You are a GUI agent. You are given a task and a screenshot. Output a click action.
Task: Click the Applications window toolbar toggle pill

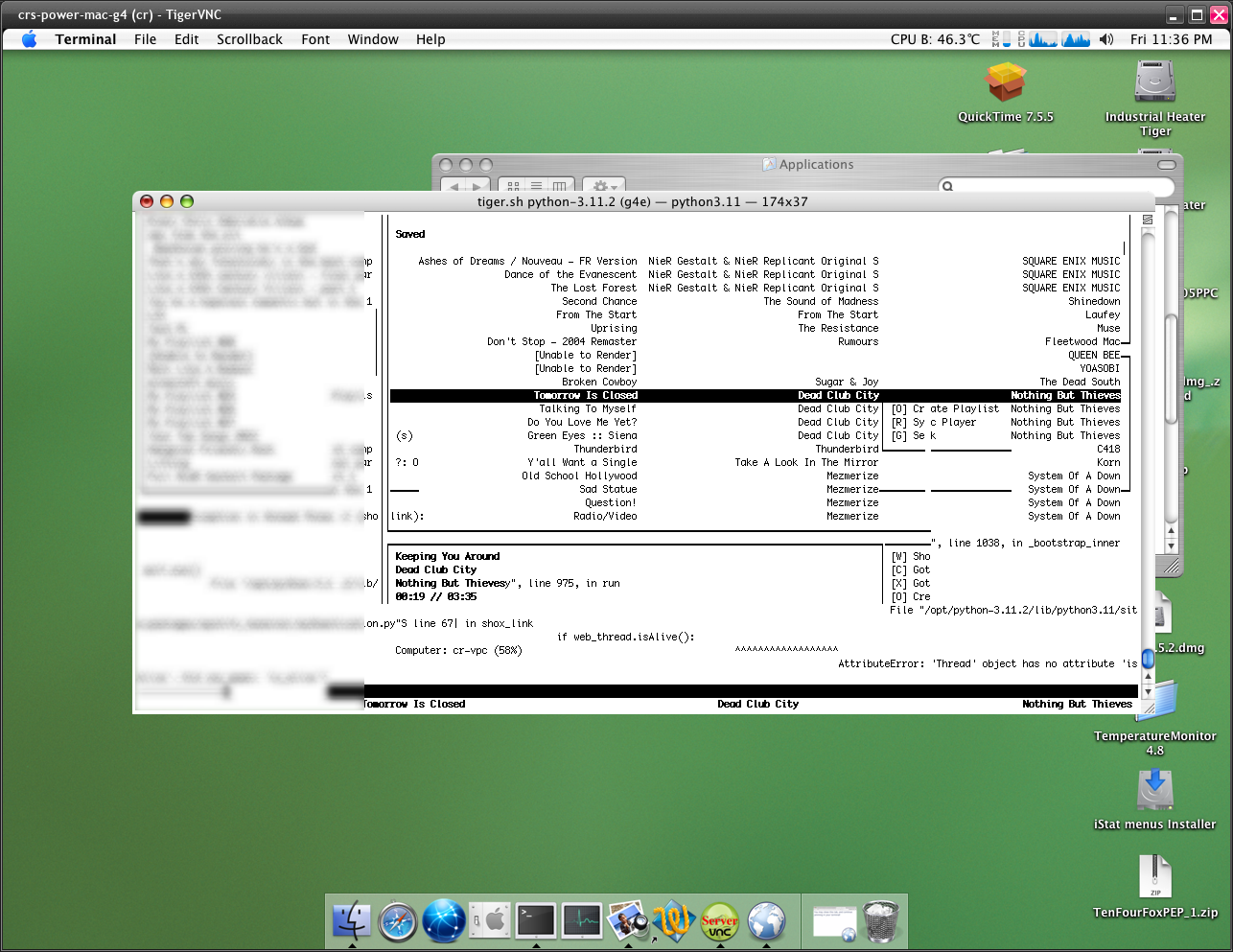coord(1167,165)
